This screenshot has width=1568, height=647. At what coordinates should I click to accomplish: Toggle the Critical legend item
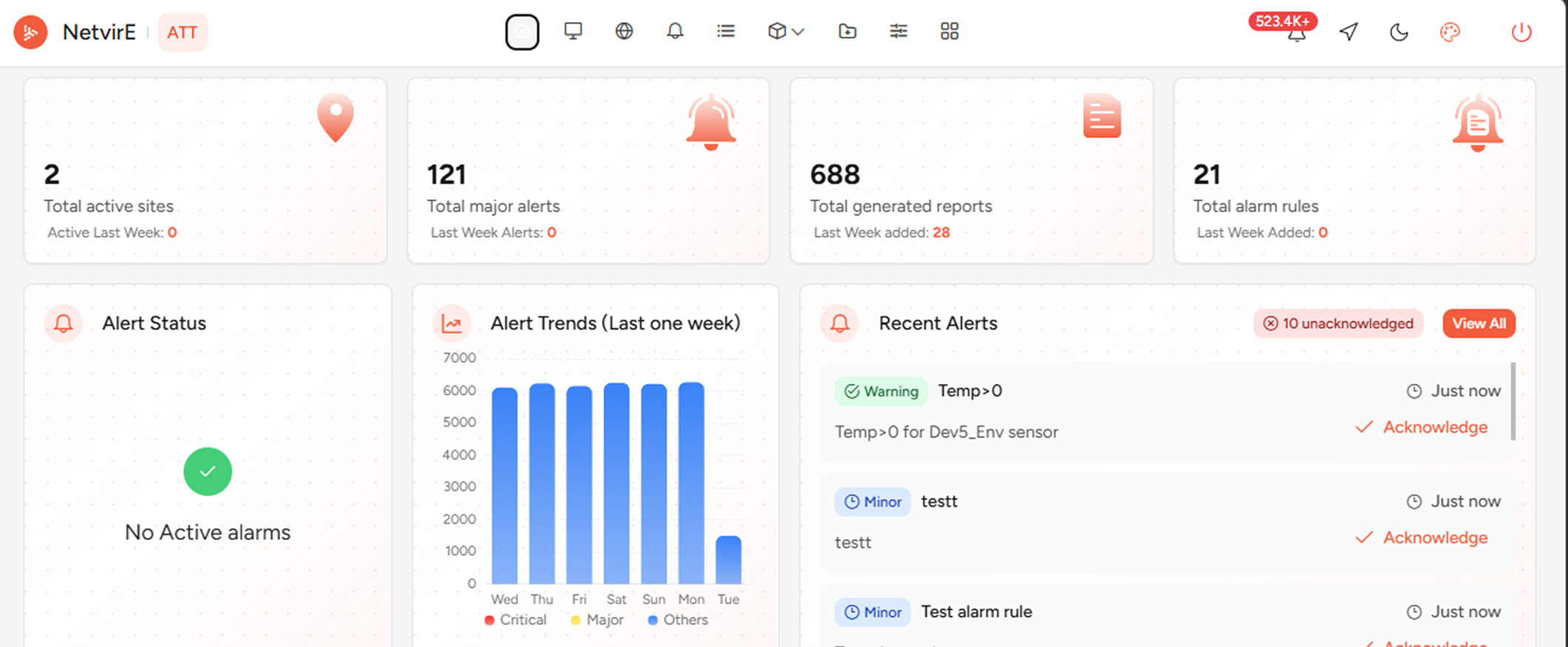pos(516,620)
